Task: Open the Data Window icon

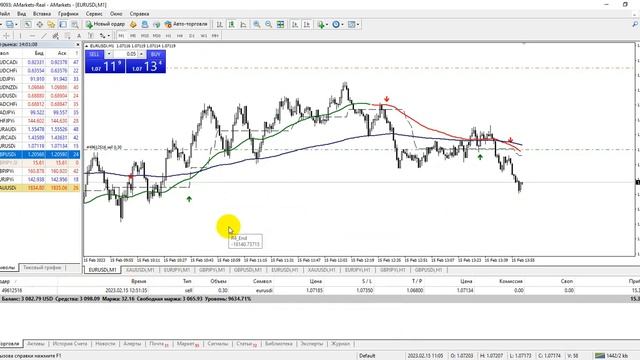Action: coord(40,24)
